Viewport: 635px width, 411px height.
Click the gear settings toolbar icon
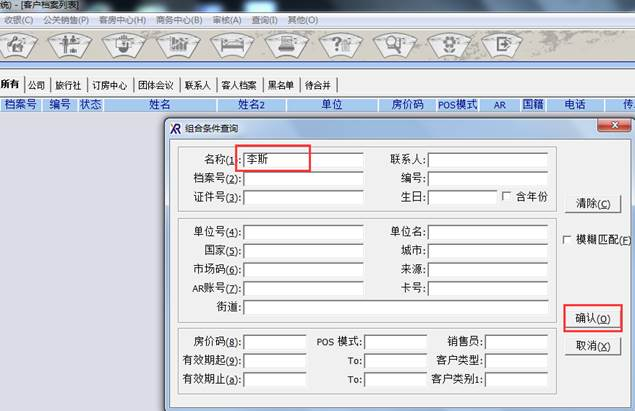pos(449,45)
